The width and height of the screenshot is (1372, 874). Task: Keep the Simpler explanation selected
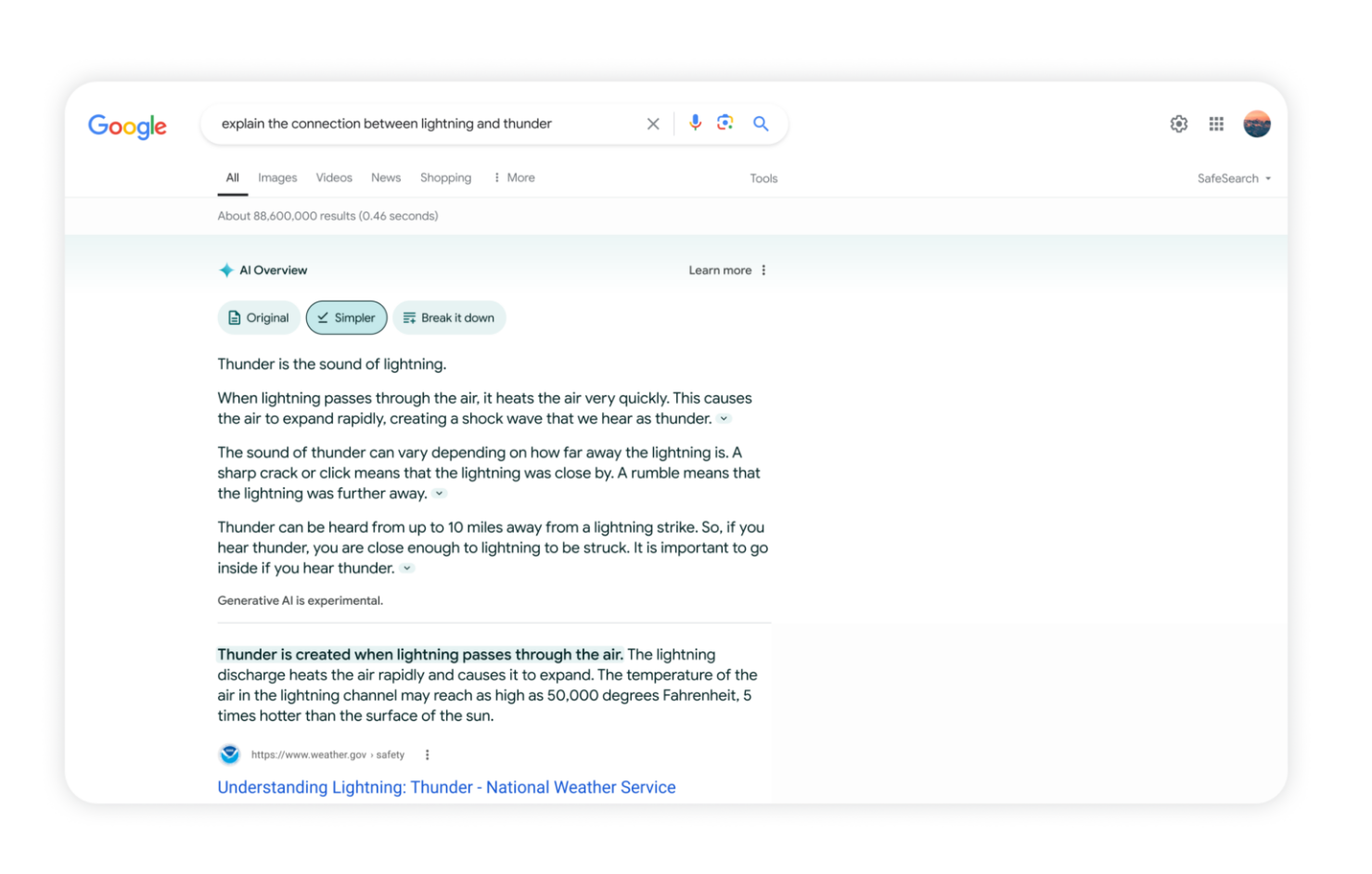point(346,317)
